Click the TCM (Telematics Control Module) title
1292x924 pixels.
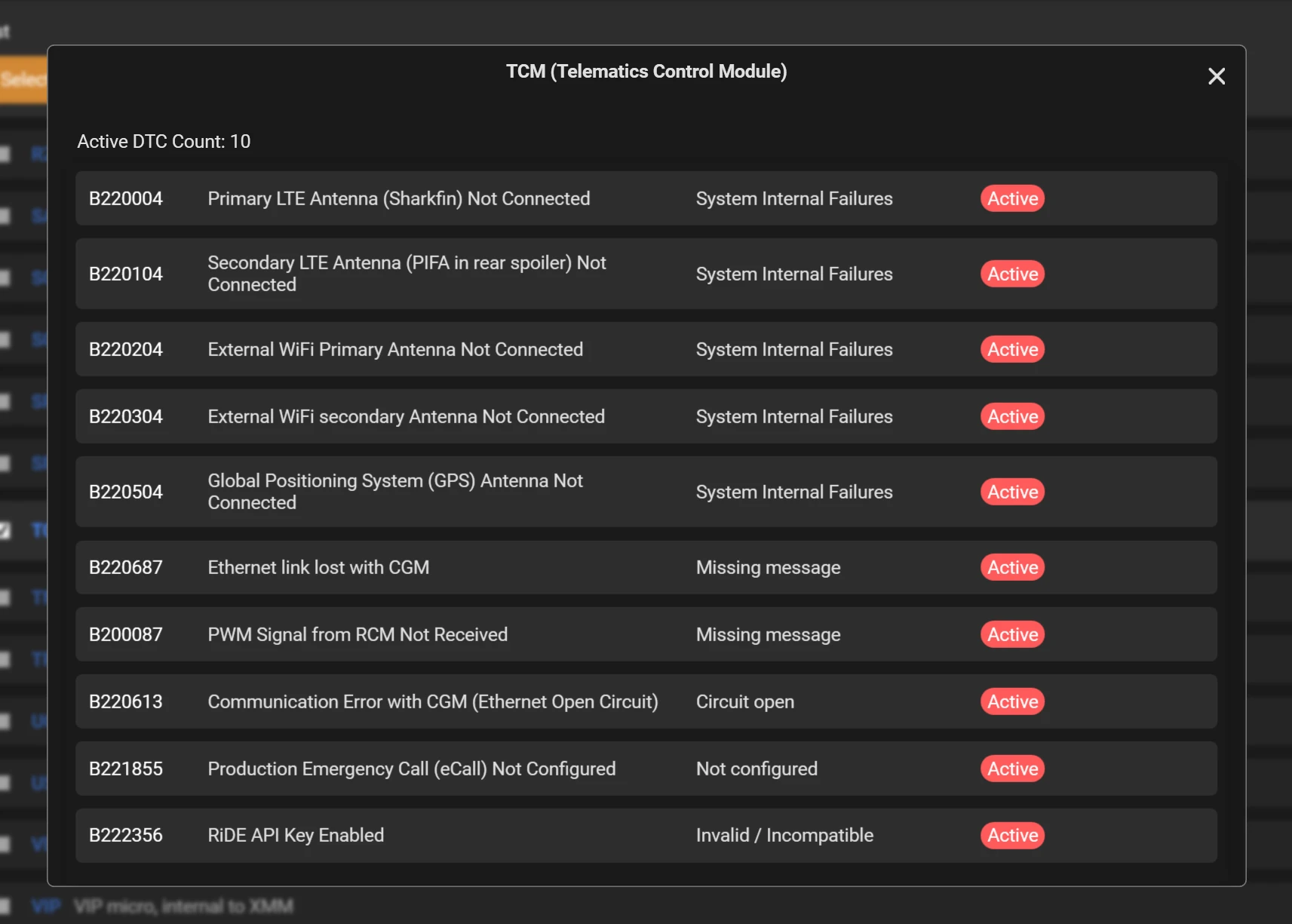coord(646,71)
